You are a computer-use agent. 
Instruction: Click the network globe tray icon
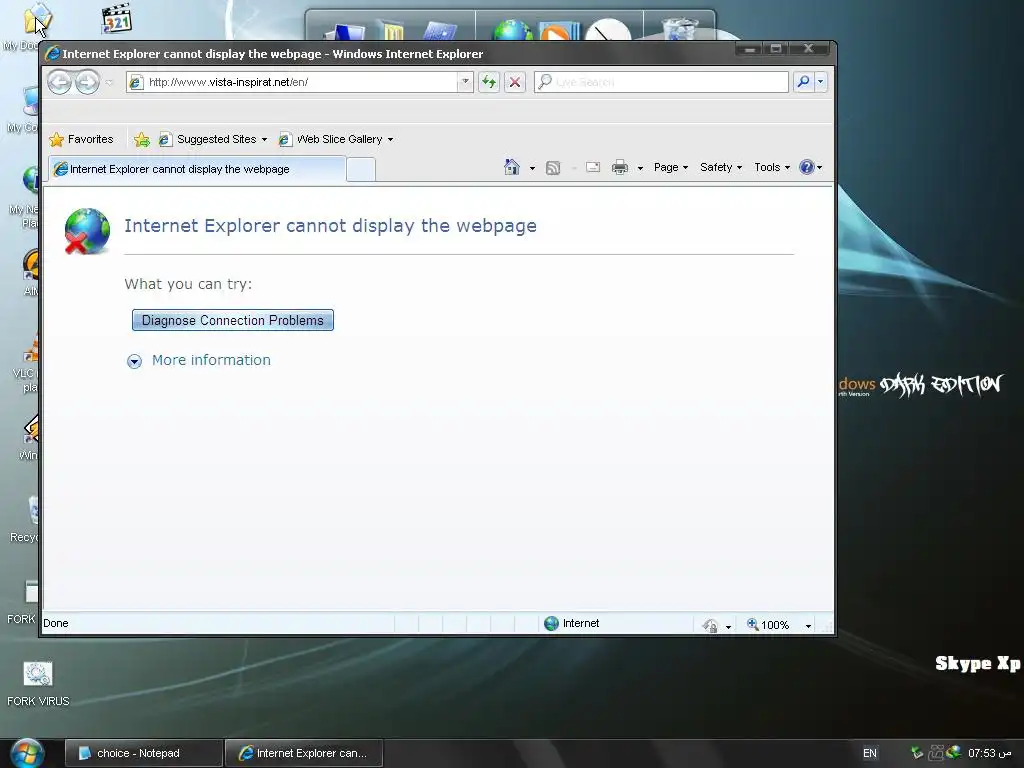(x=953, y=752)
